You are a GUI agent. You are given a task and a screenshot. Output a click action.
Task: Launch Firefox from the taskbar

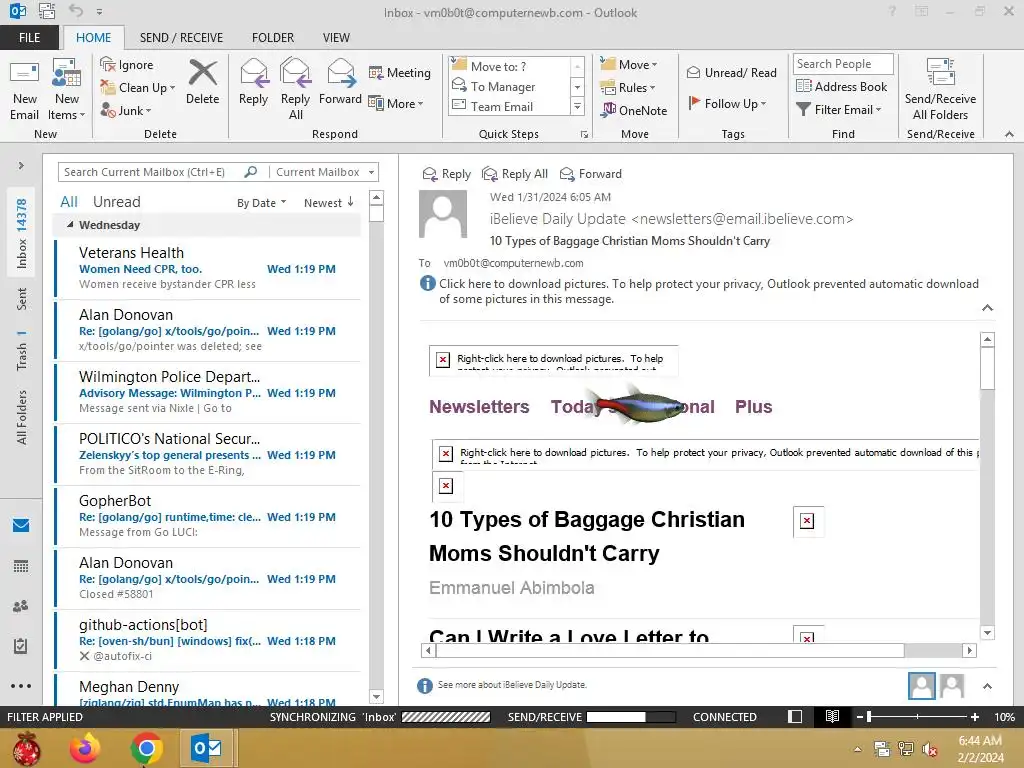[86, 748]
